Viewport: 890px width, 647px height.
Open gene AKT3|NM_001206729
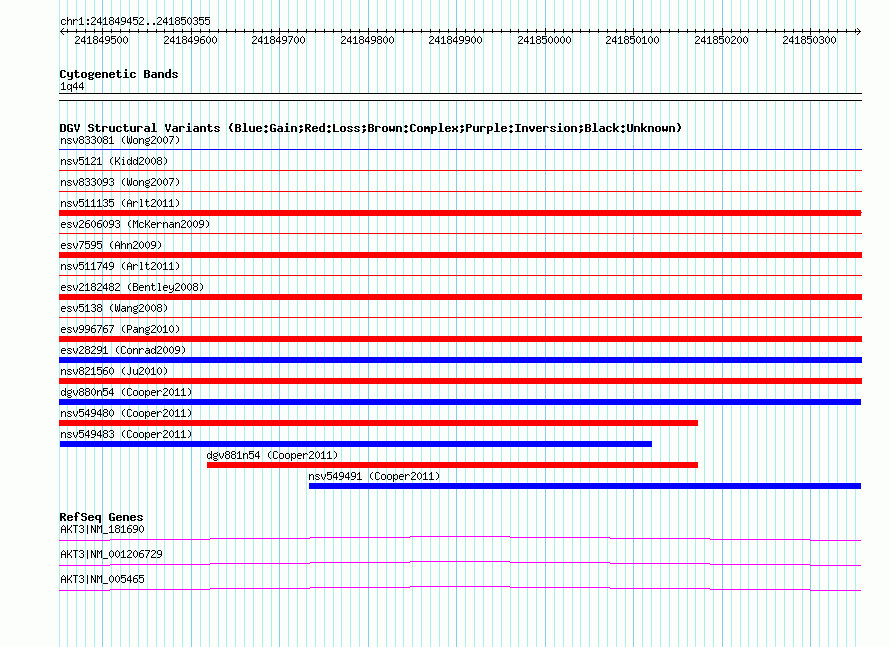111,554
